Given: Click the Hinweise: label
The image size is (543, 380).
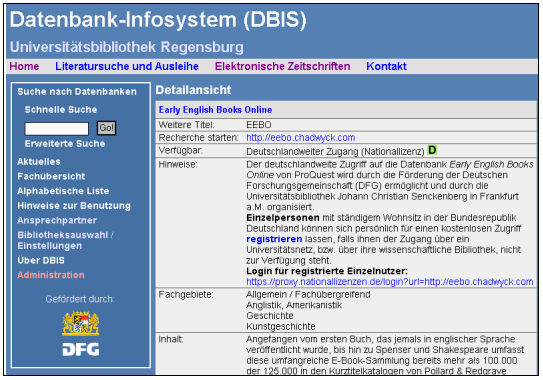Looking at the screenshot, I should [178, 165].
